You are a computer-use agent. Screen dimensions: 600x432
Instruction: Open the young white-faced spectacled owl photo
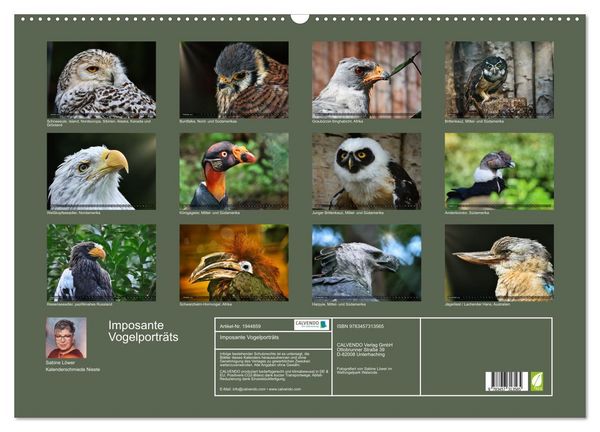(x=367, y=171)
